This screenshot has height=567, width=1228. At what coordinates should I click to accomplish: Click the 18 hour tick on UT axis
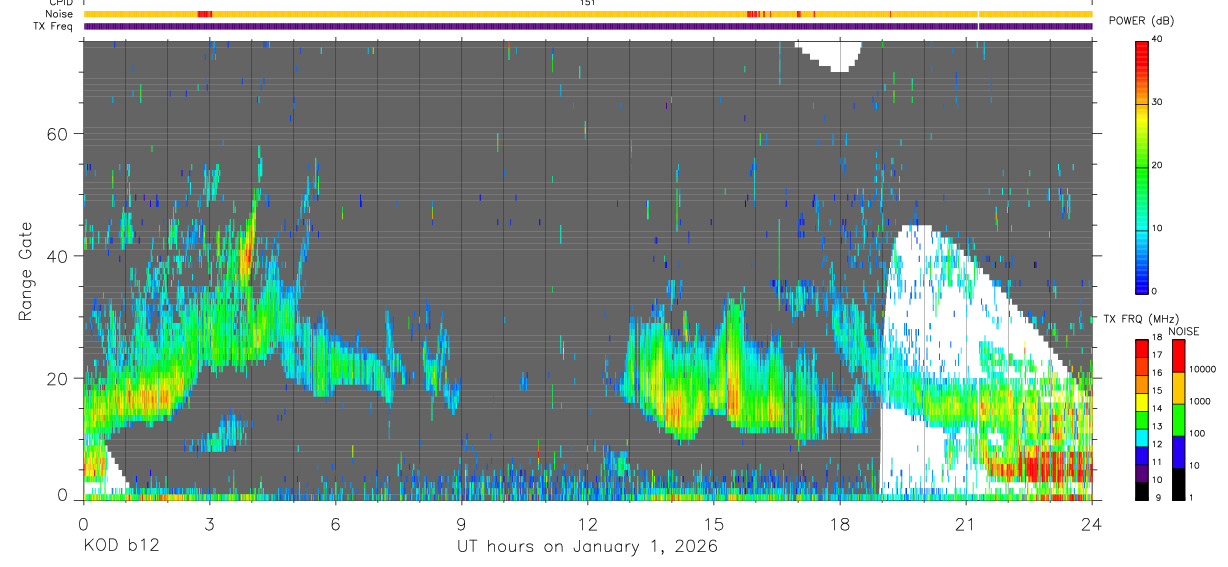(x=839, y=524)
